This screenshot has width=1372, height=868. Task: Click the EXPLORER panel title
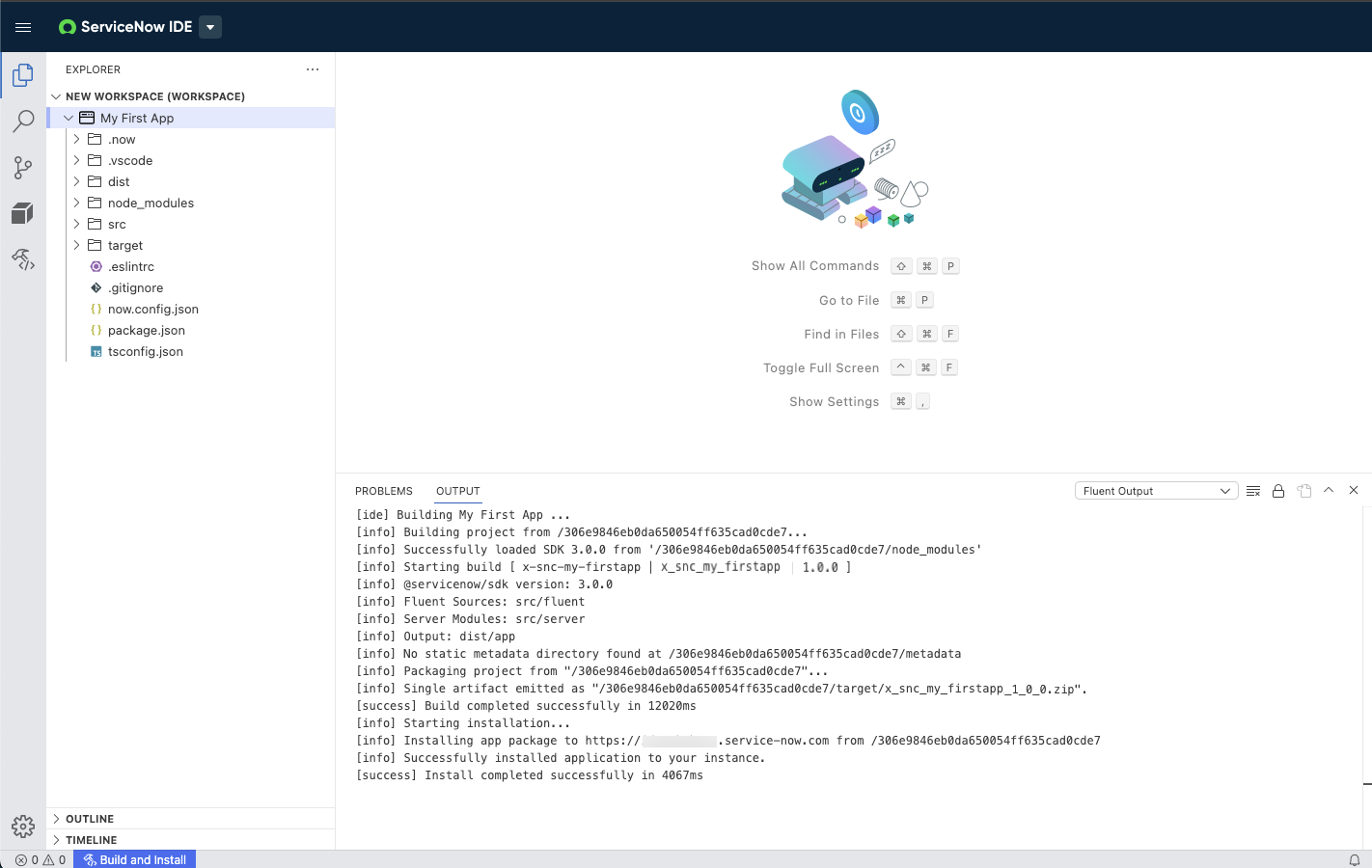click(x=94, y=69)
